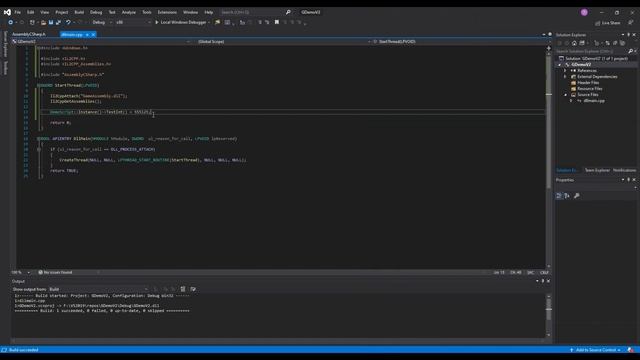Click the Save file icon

click(x=51, y=22)
